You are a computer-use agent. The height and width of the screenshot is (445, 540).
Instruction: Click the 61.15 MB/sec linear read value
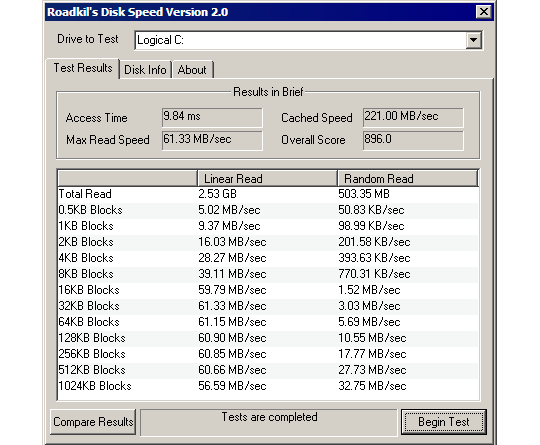232,322
